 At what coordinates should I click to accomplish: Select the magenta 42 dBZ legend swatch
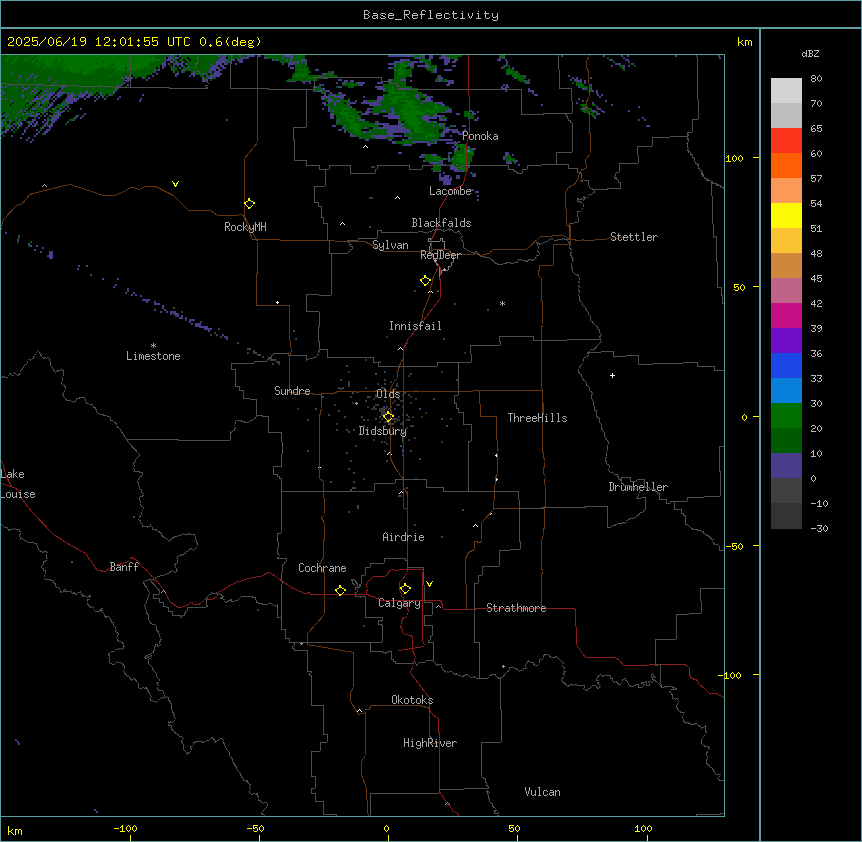(786, 315)
